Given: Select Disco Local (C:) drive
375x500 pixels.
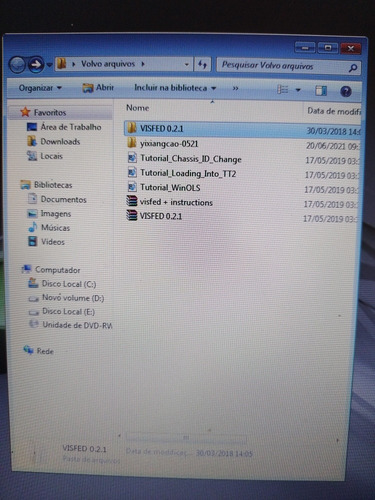Looking at the screenshot, I should [69, 284].
